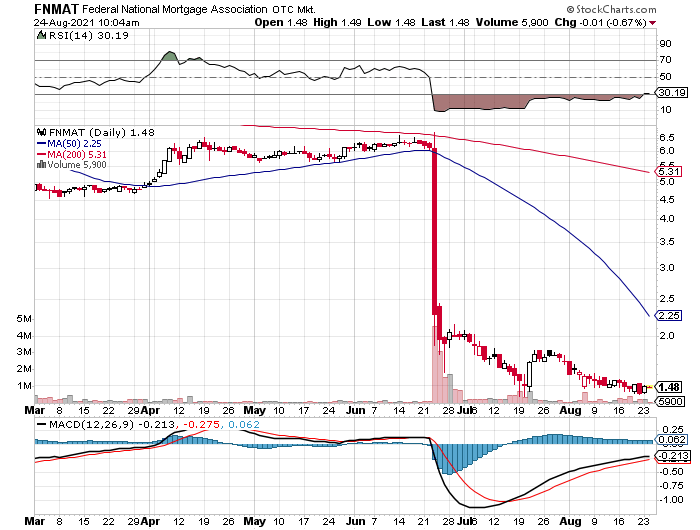This screenshot has width=700, height=530.
Task: Click the OTC Mkt. exchange label
Action: [x=294, y=9]
